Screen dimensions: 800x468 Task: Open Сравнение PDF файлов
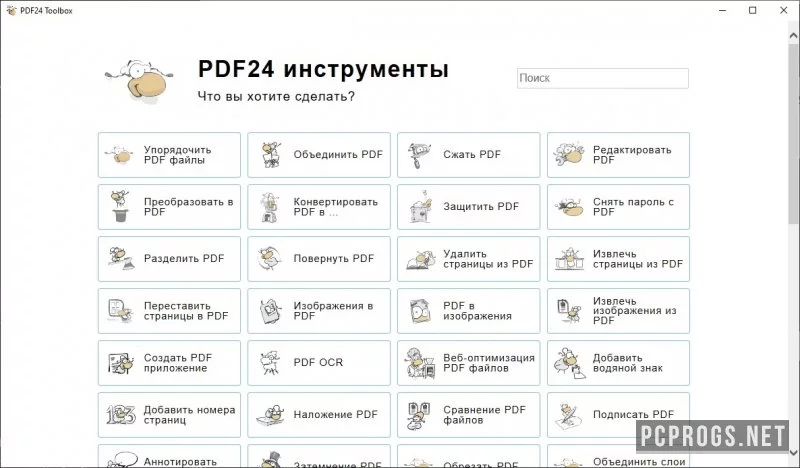[468, 415]
